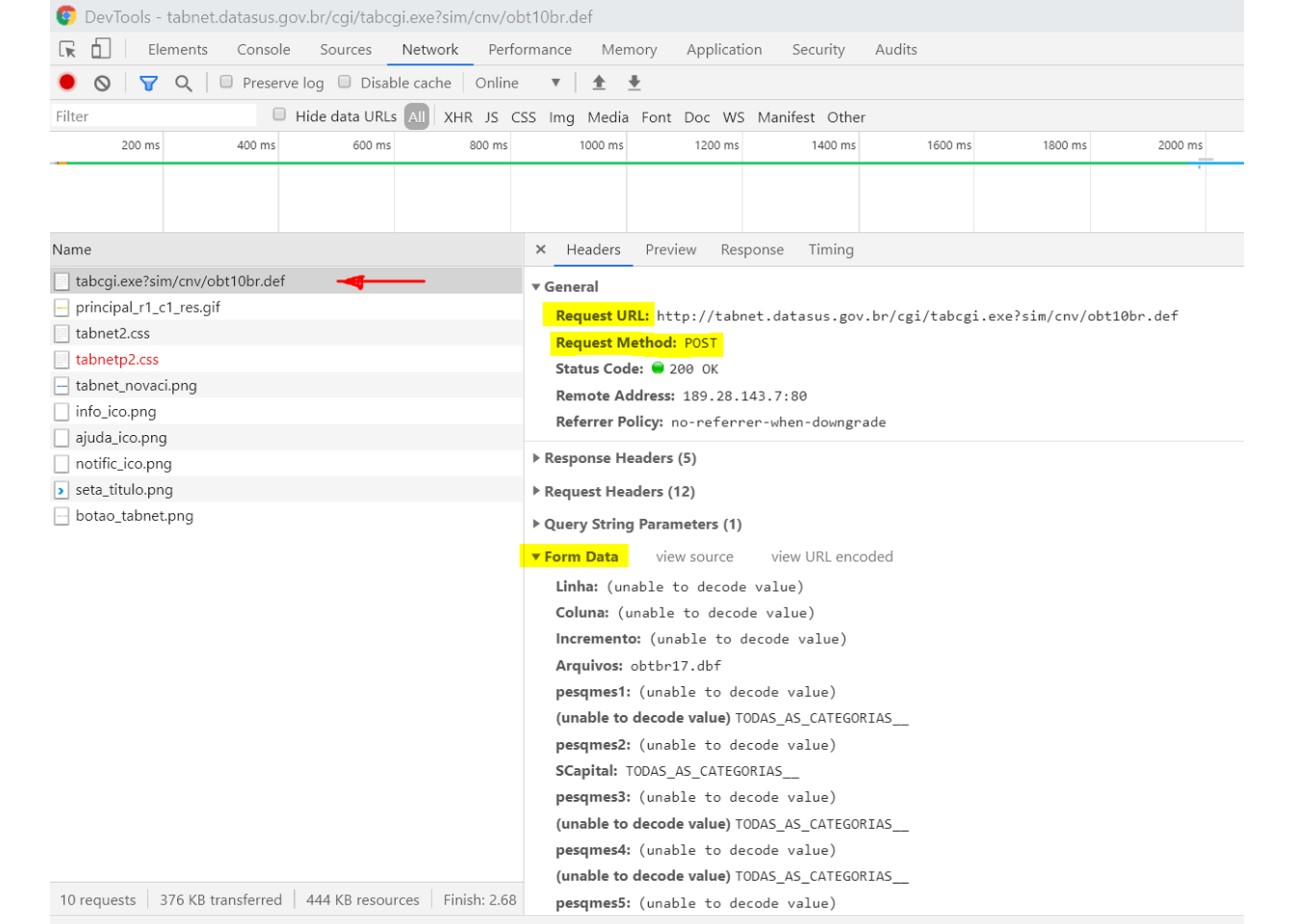This screenshot has height=924, width=1294.
Task: Expand Query String Parameters (1) section
Action: [x=642, y=525]
